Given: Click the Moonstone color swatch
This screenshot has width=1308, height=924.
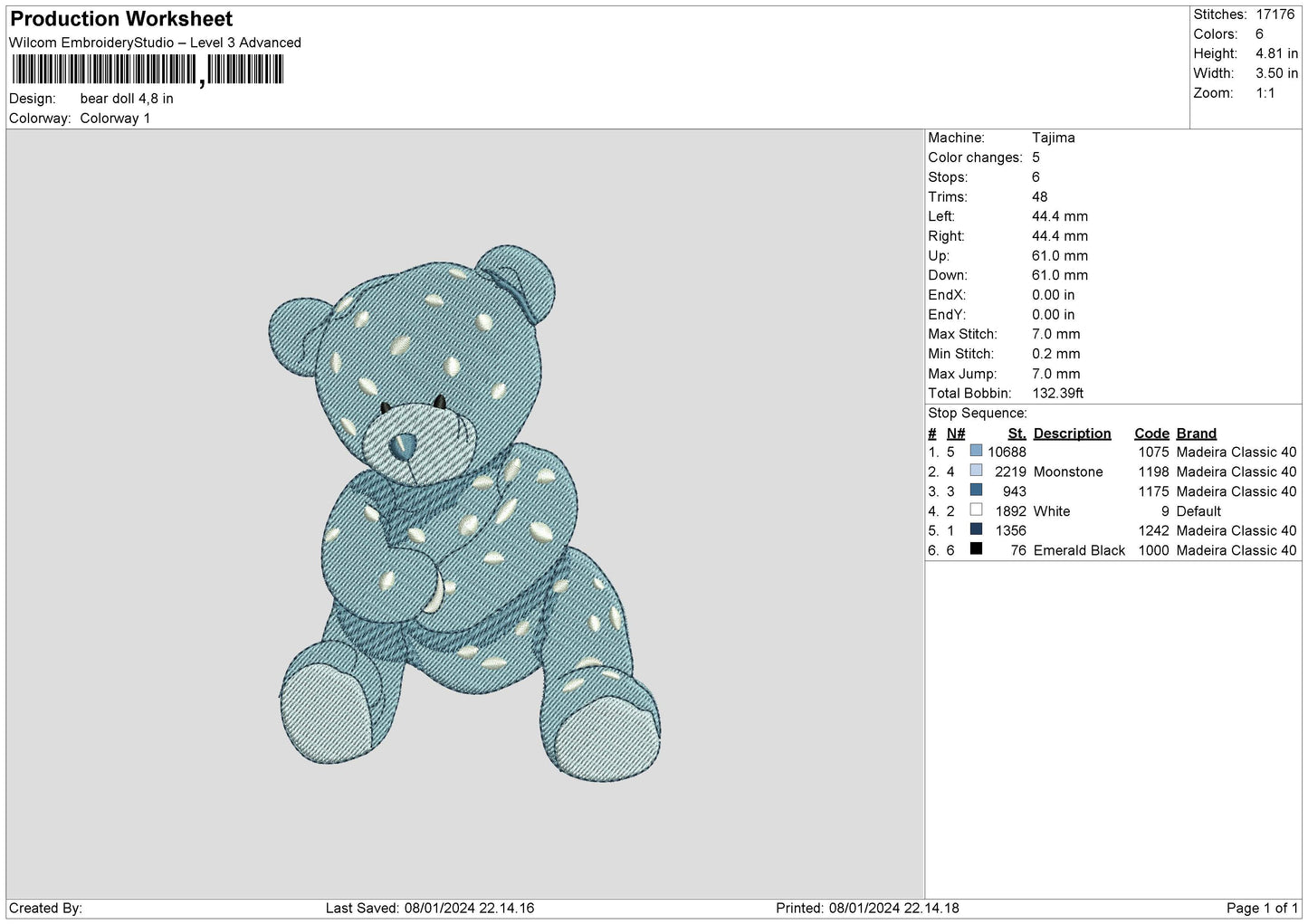Looking at the screenshot, I should pyautogui.click(x=976, y=471).
